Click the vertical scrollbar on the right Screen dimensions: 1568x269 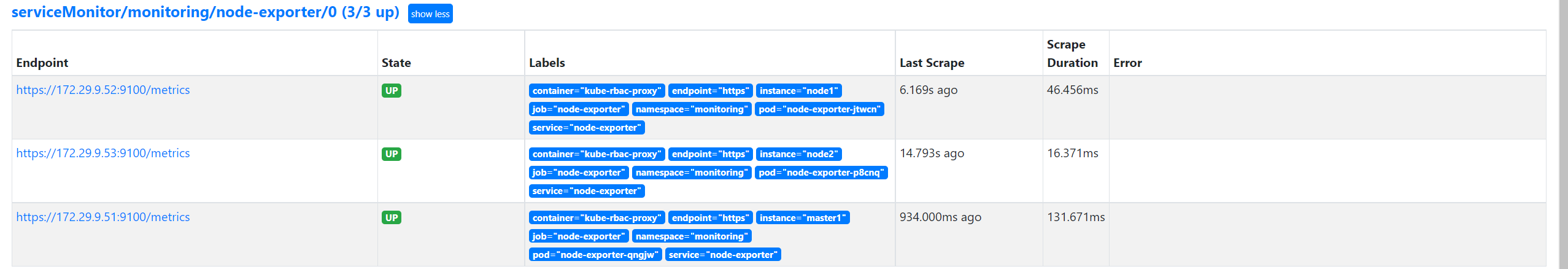pos(1563,134)
